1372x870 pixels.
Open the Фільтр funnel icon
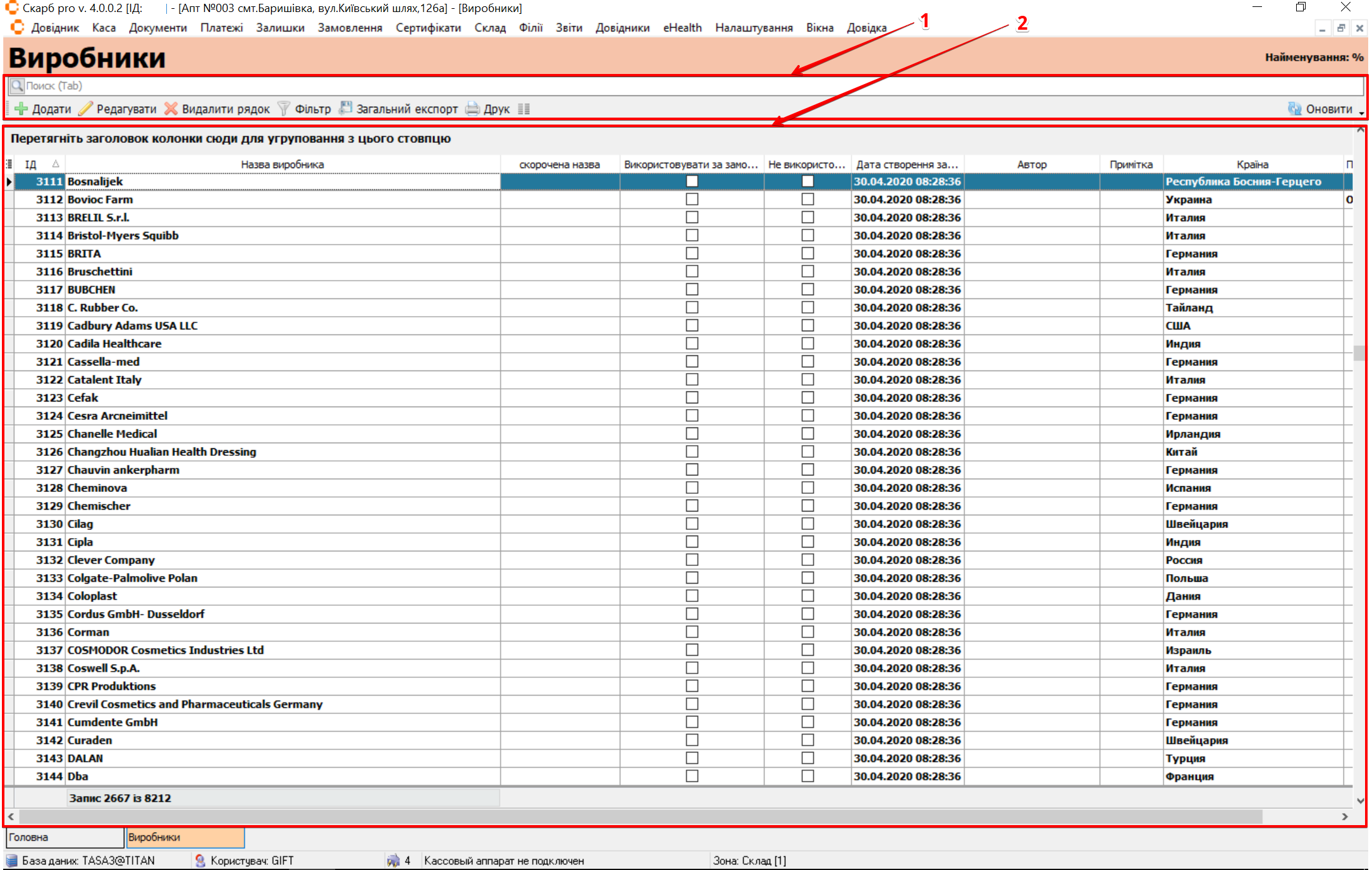click(284, 109)
